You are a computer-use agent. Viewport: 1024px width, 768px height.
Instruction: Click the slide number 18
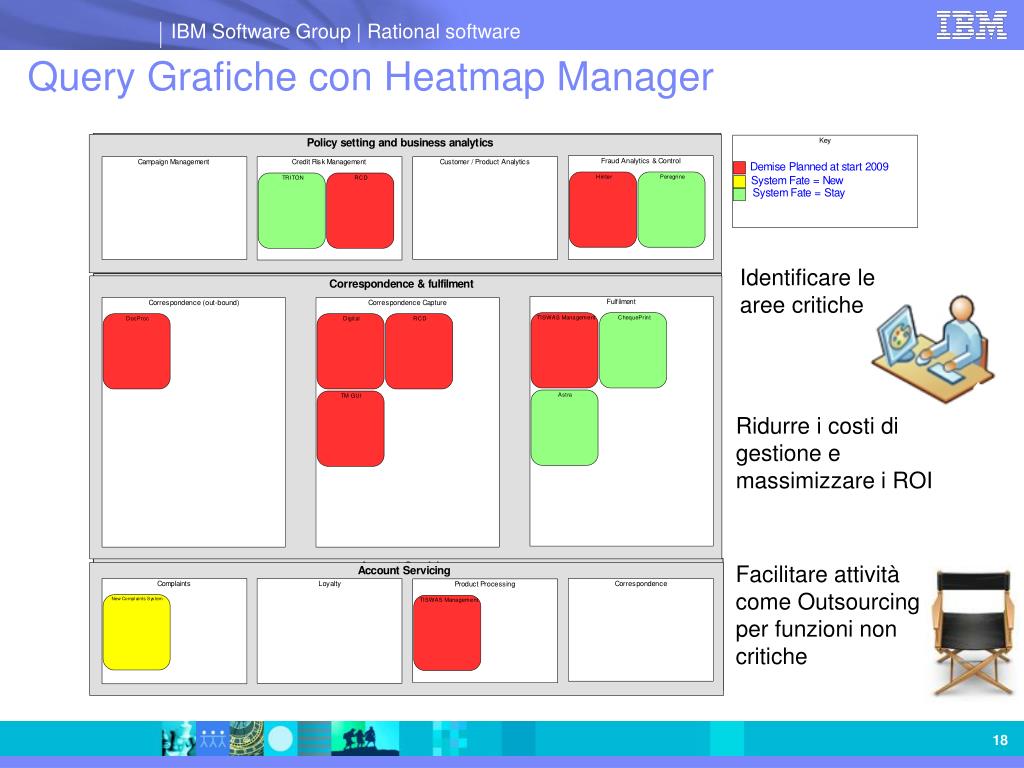[1000, 740]
